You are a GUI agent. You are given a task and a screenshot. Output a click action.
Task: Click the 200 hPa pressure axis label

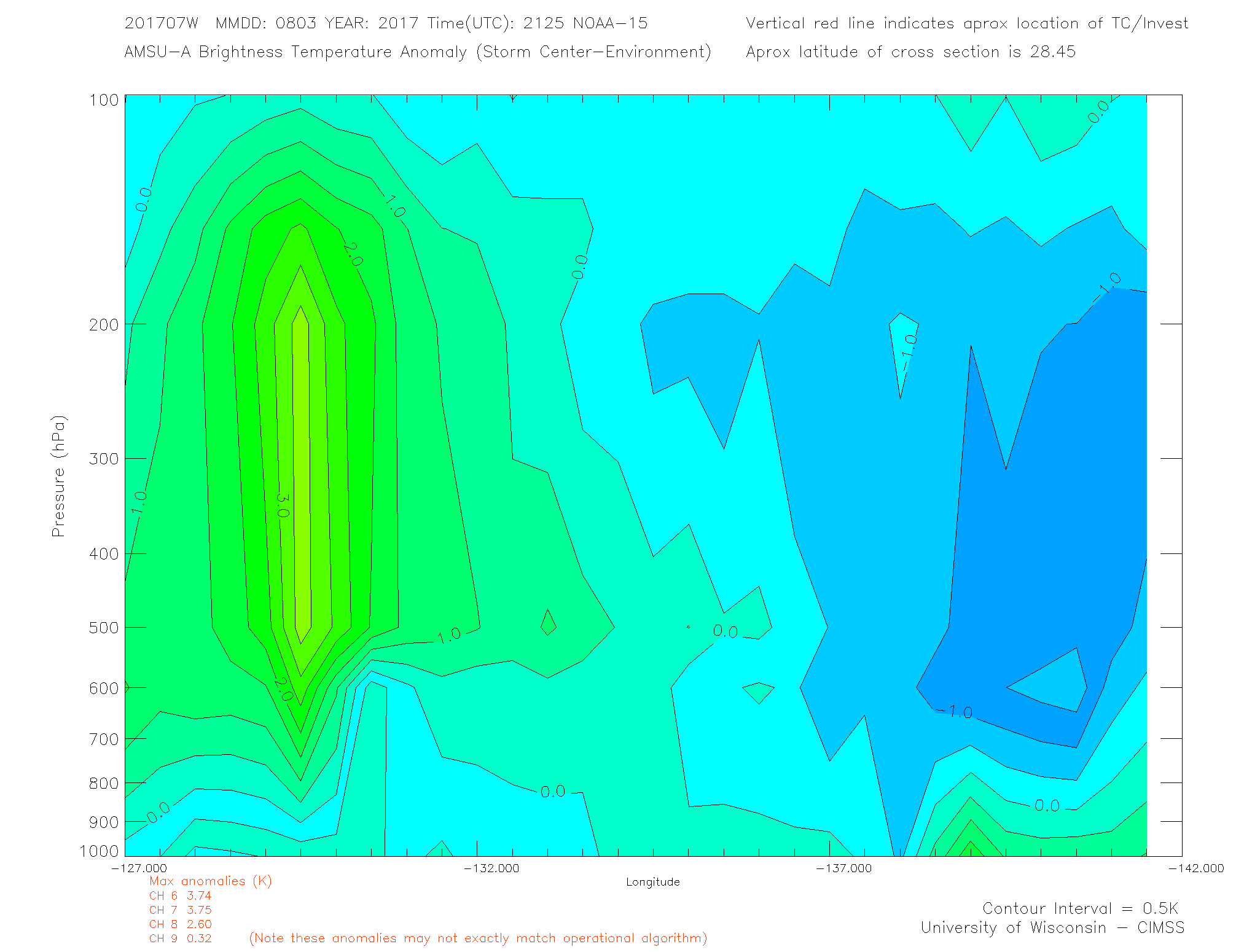[x=103, y=324]
